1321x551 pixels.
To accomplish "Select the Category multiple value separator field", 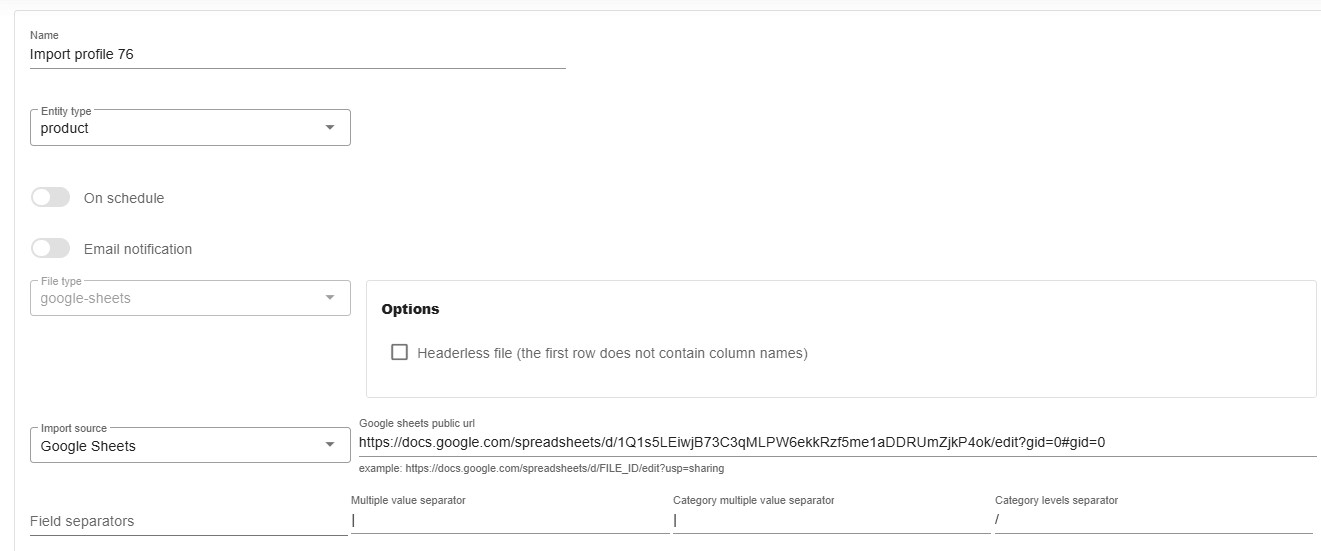I will [831, 520].
